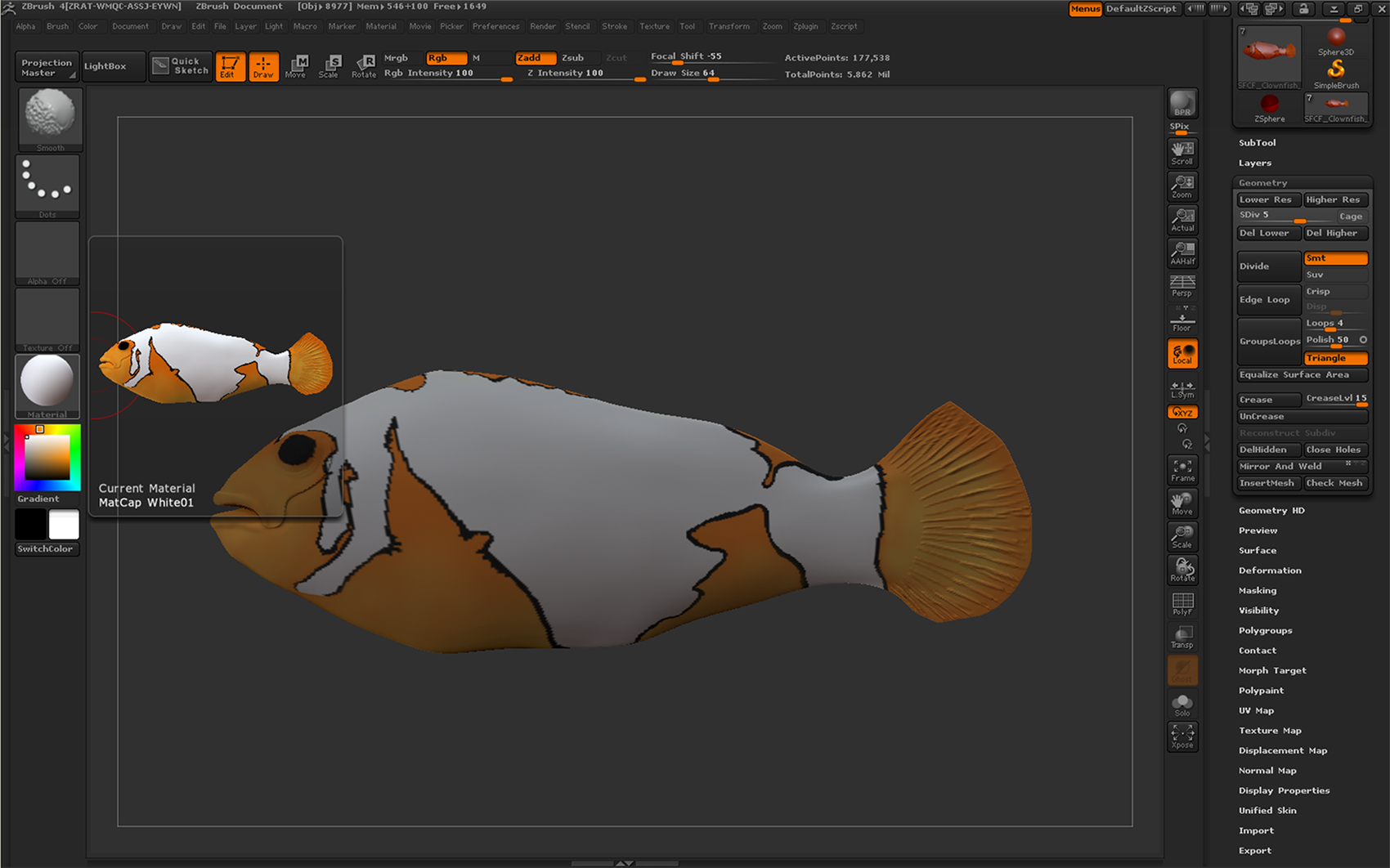
Task: Toggle the Smt smoothing option
Action: click(1335, 258)
